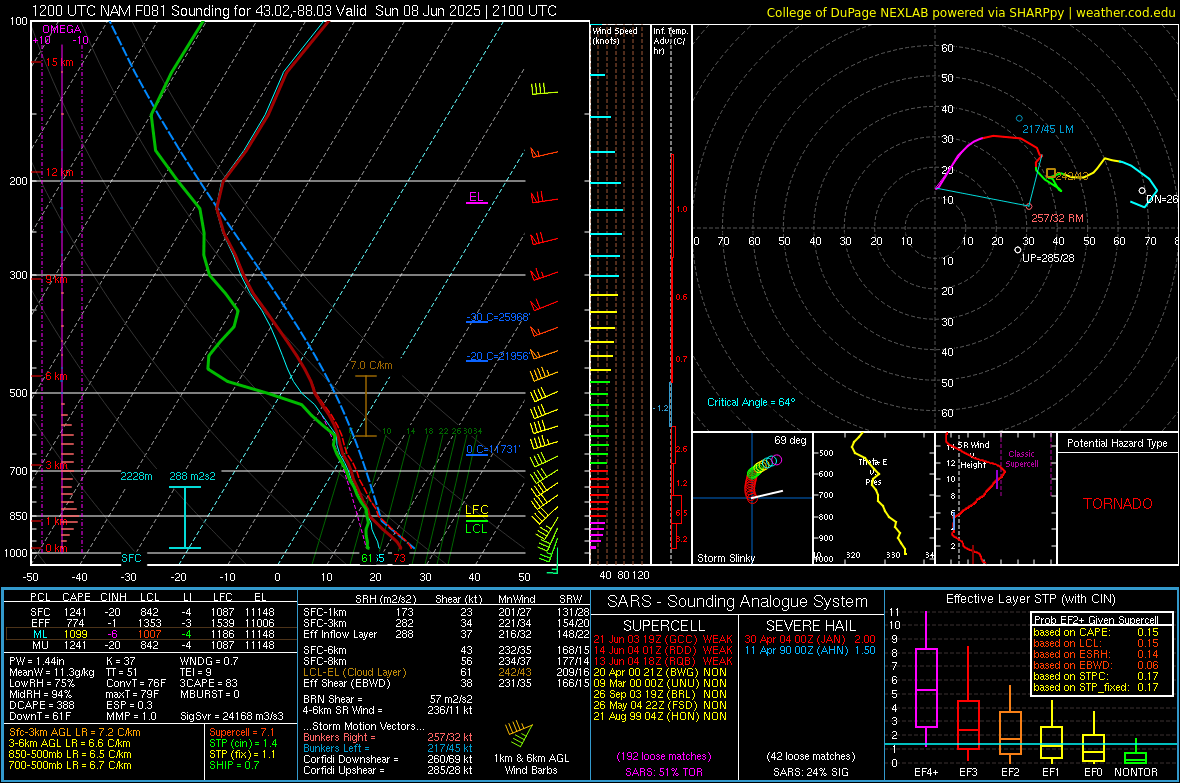The height and width of the screenshot is (783, 1180).
Task: Click the Bunkers left-mover cyan circle on hodograph
Action: point(1020,119)
